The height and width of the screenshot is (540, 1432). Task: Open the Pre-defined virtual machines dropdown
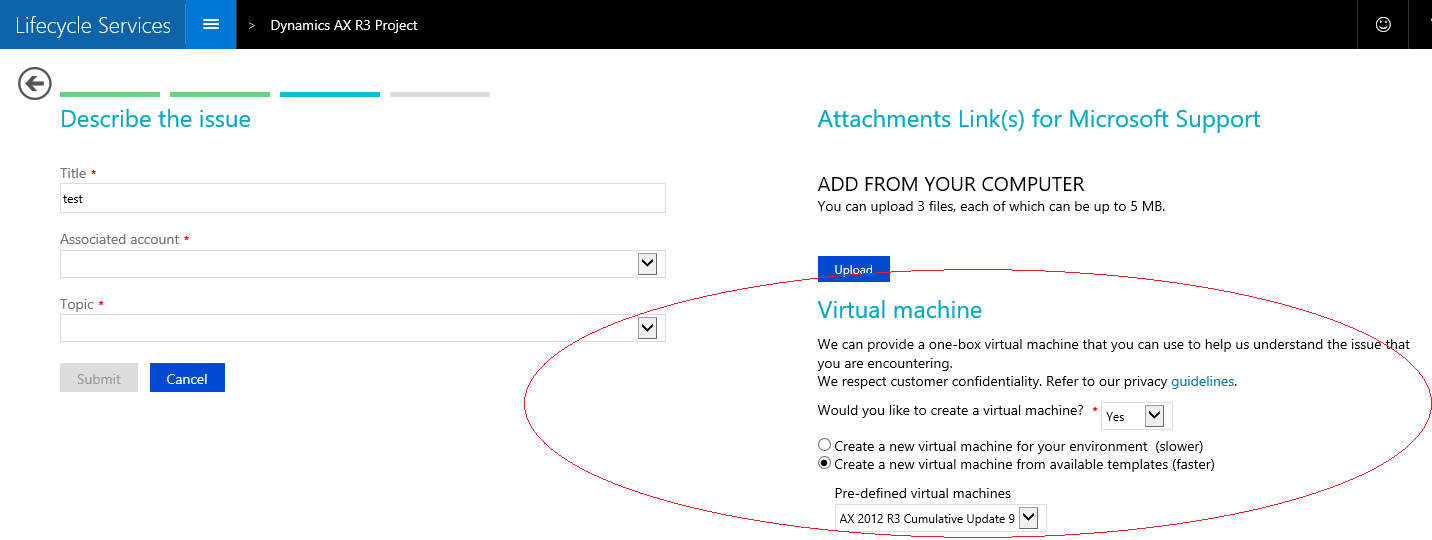pos(1028,518)
